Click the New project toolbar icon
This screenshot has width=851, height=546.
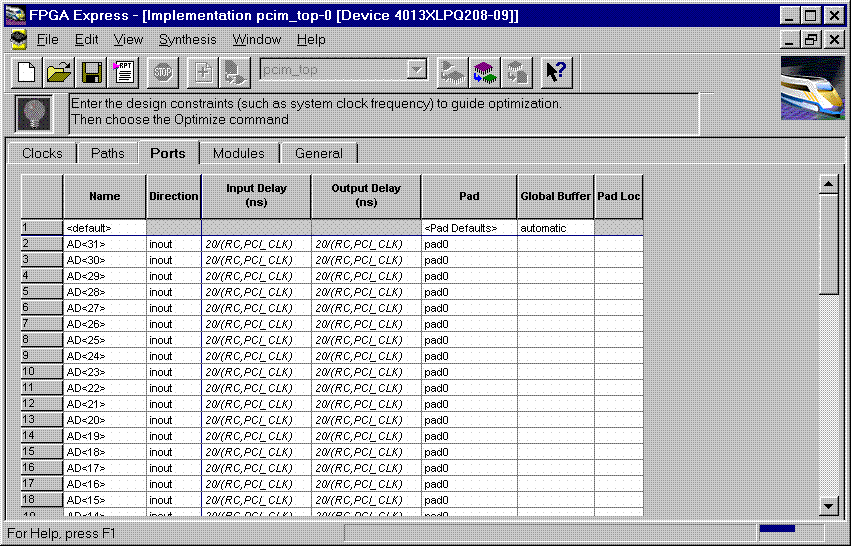[x=27, y=72]
